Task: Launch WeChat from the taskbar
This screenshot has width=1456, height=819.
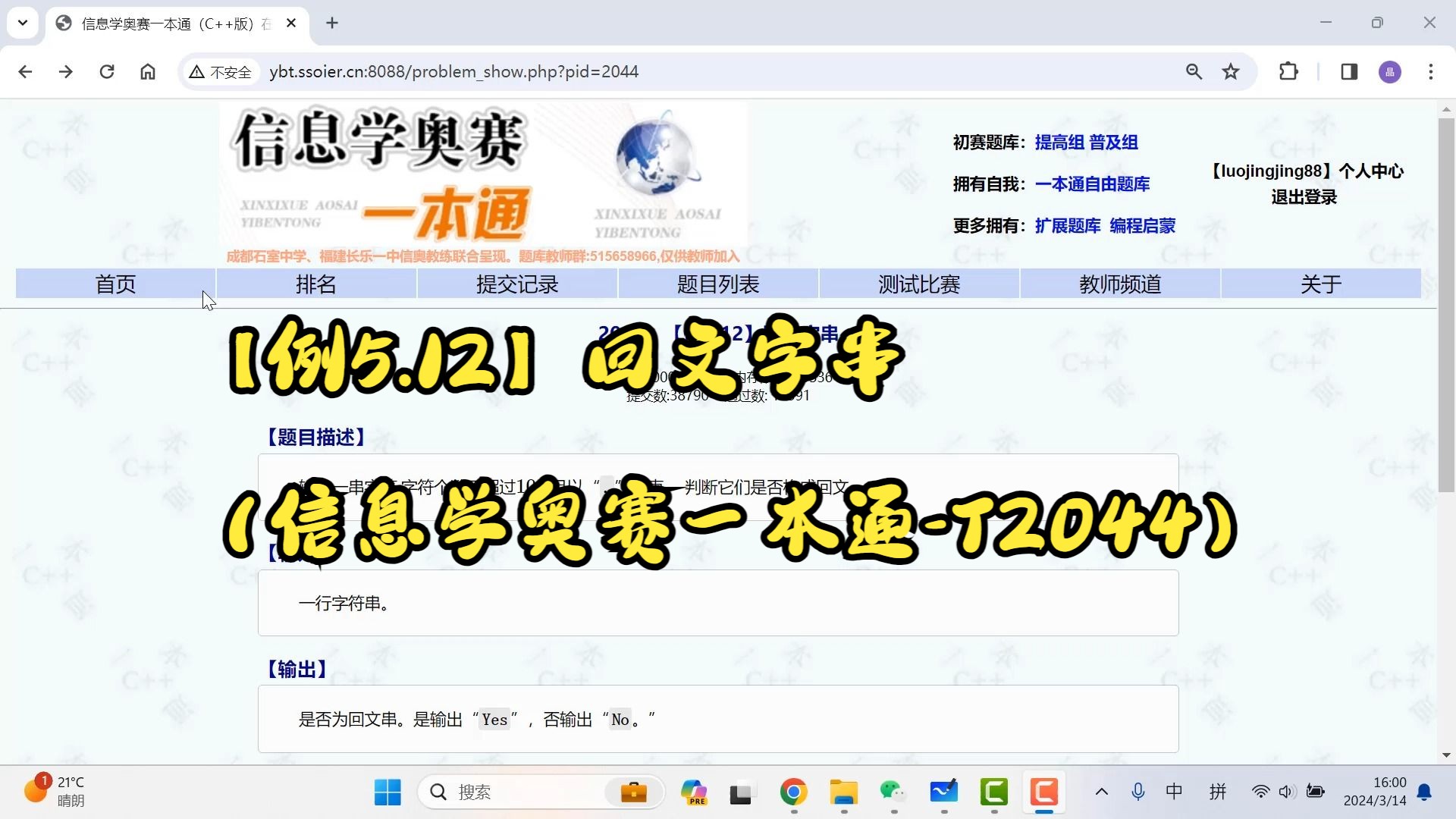Action: (893, 792)
